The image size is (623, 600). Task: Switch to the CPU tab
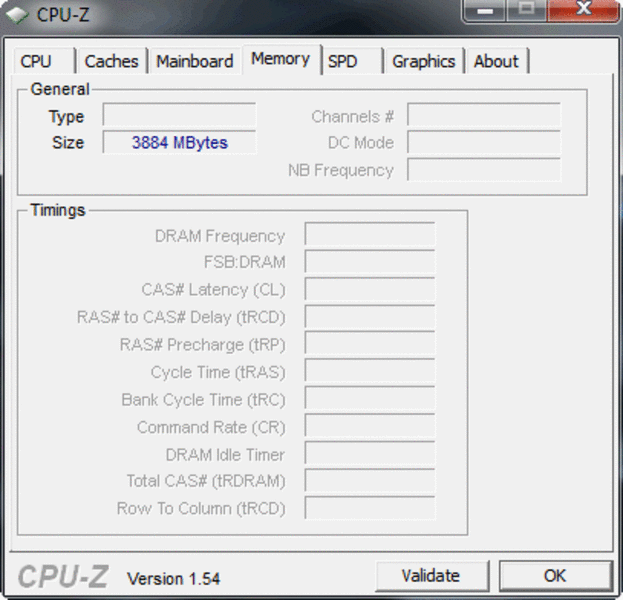[44, 61]
